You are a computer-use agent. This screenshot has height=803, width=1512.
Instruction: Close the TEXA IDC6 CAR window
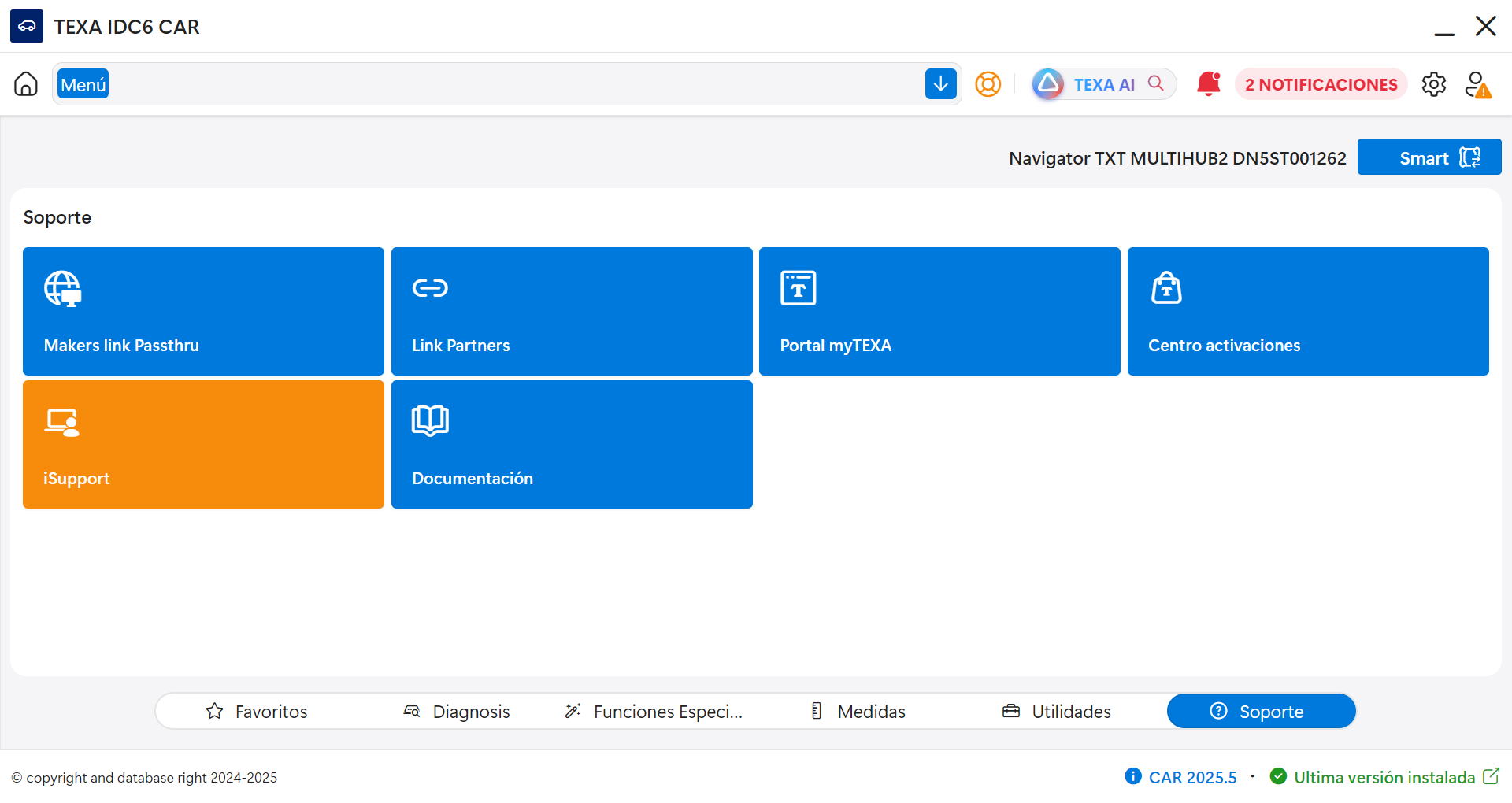click(x=1485, y=26)
